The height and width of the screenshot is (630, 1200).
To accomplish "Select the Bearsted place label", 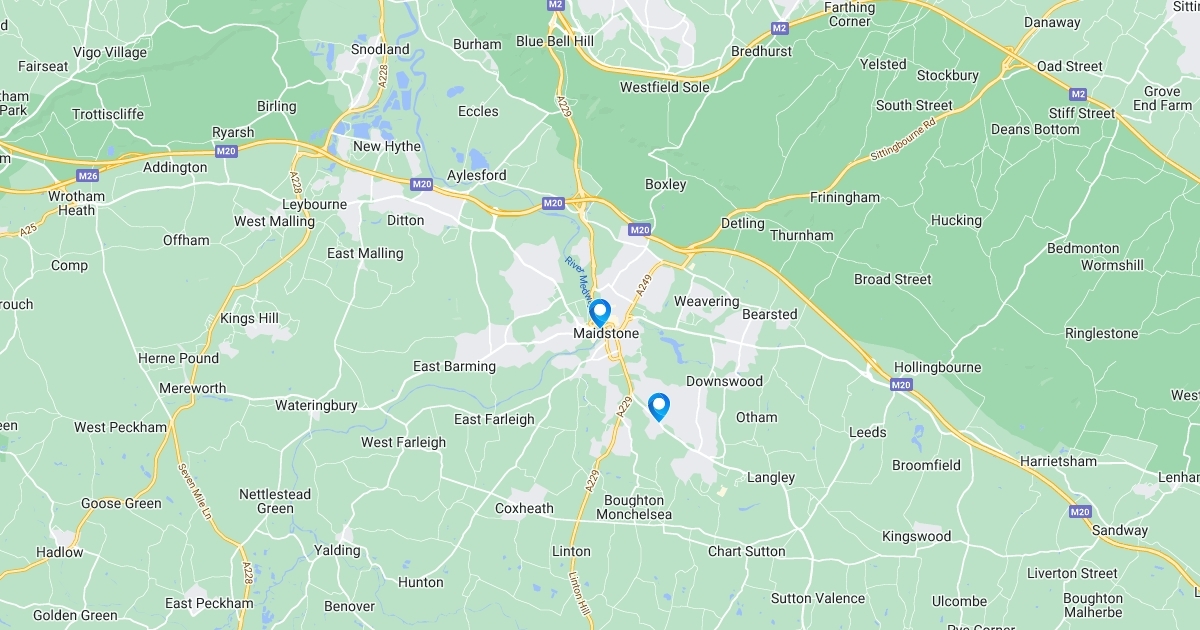I will (770, 314).
